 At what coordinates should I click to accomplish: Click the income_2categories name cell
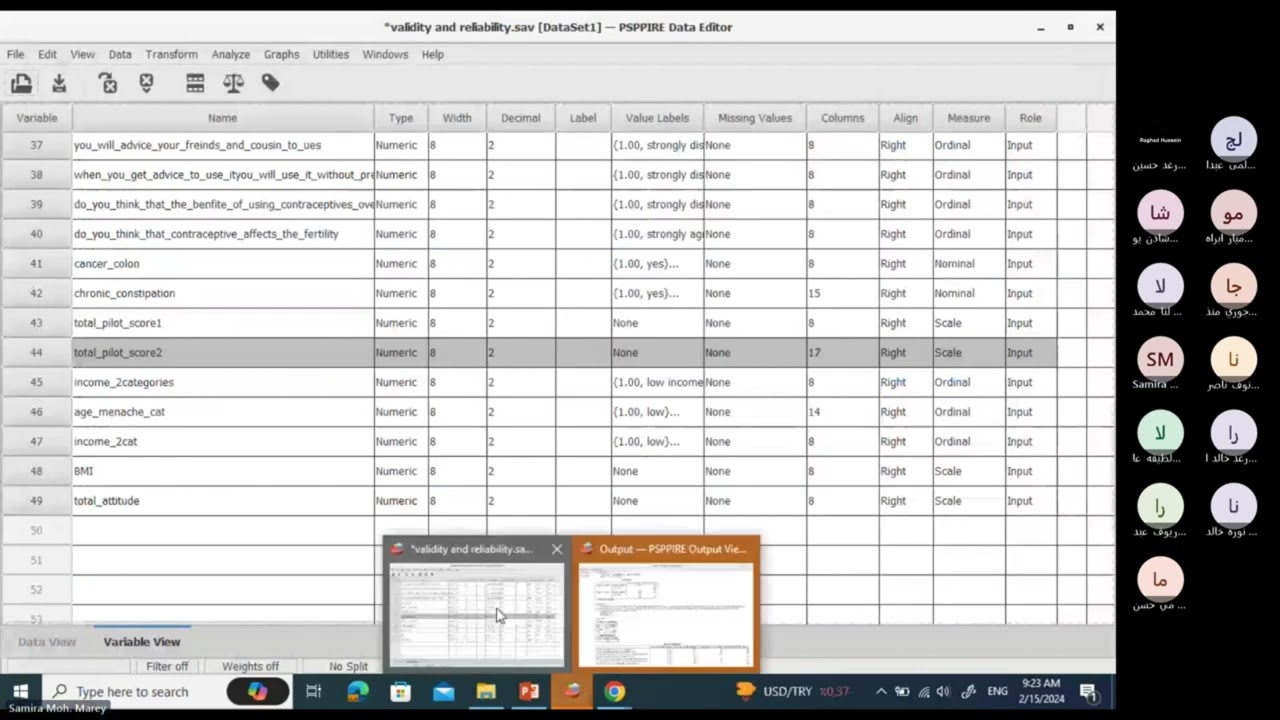click(x=223, y=382)
